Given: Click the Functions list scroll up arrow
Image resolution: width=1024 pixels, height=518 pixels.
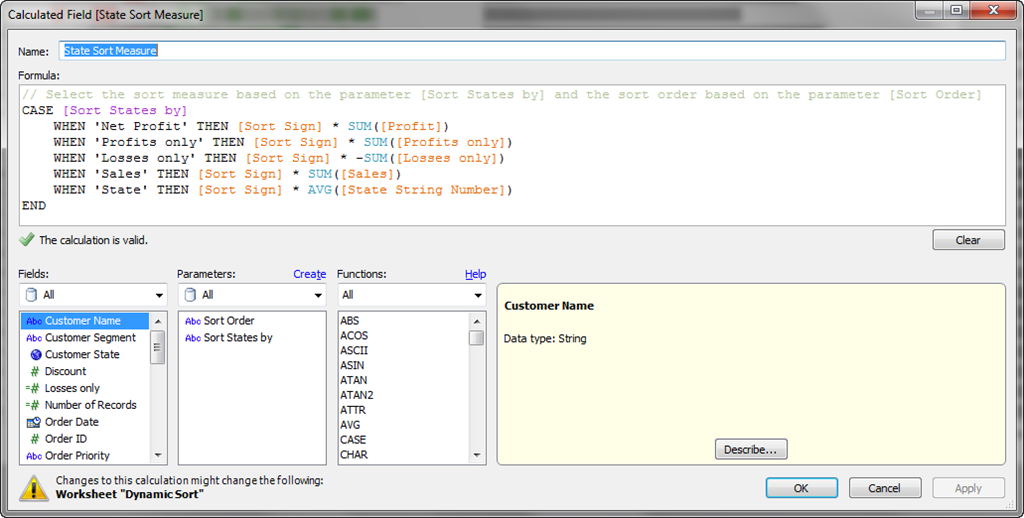Looking at the screenshot, I should coord(477,321).
